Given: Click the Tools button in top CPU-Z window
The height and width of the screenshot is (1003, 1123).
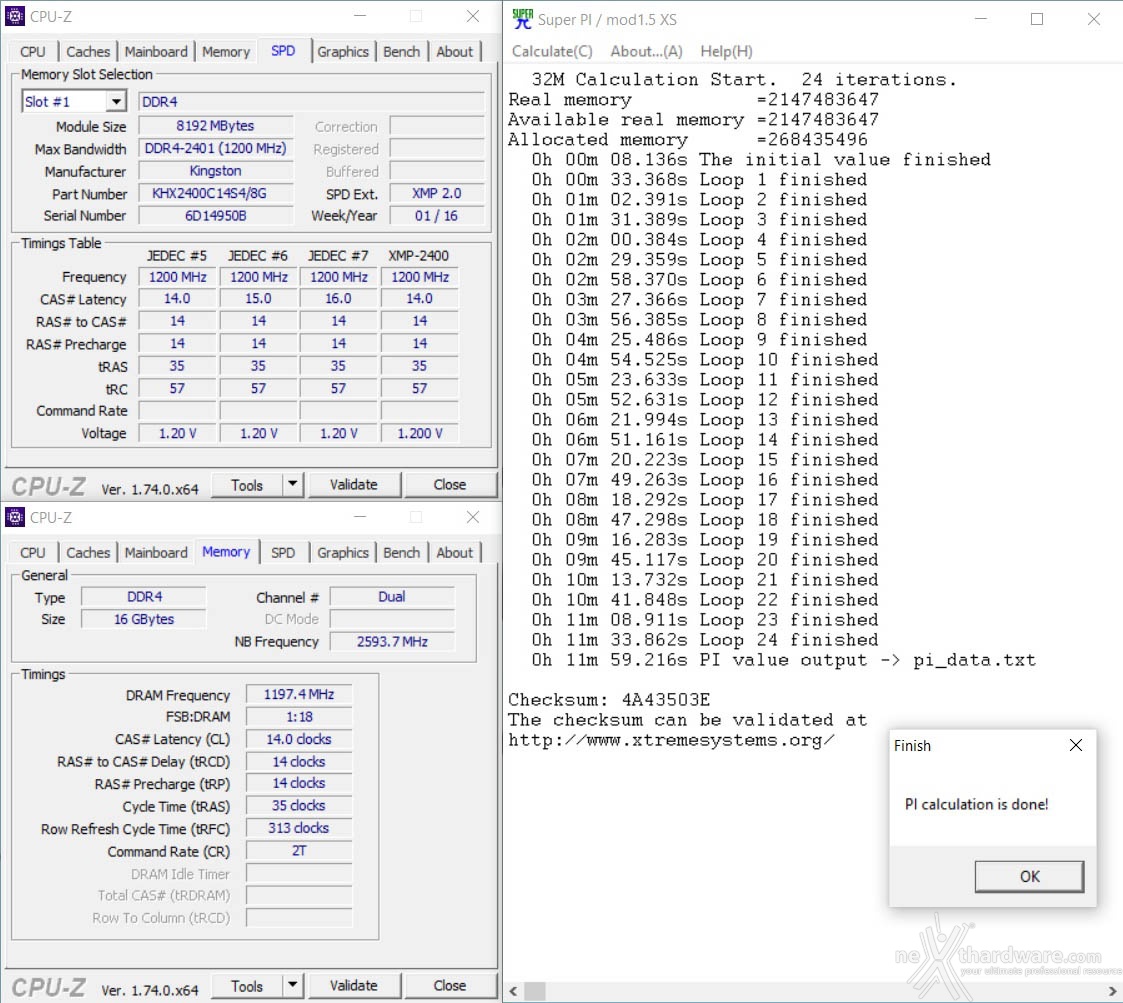Looking at the screenshot, I should [x=247, y=484].
